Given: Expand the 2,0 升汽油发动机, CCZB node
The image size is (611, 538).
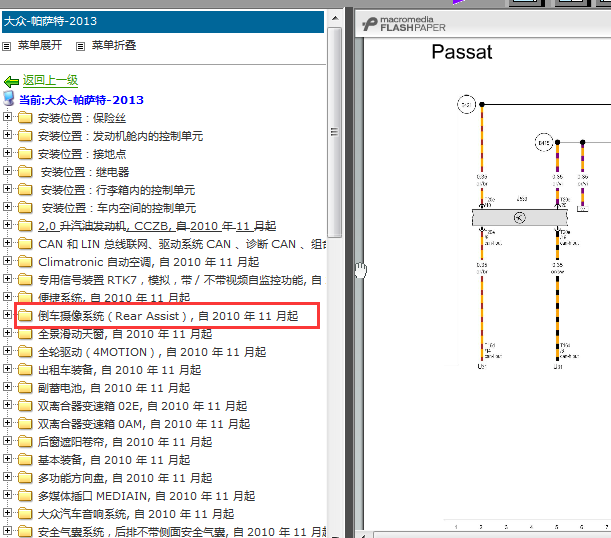Looking at the screenshot, I should [x=7, y=224].
